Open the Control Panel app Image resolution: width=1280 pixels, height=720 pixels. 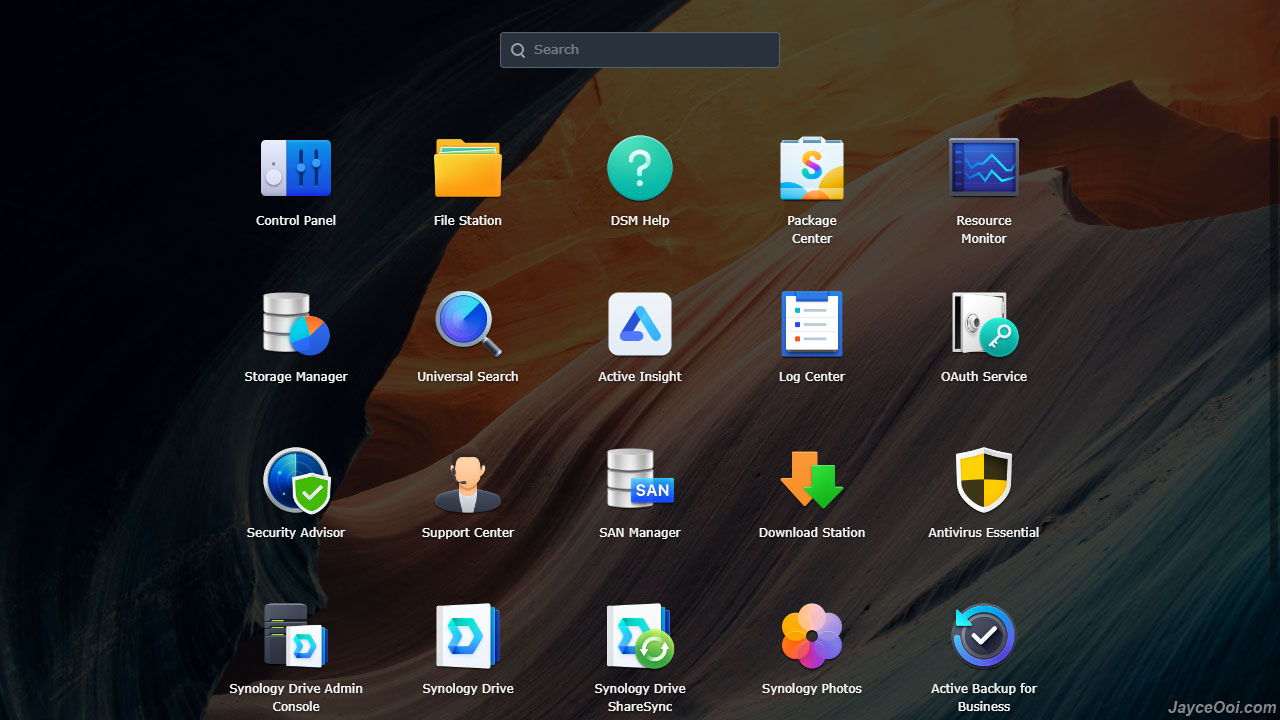pos(296,168)
